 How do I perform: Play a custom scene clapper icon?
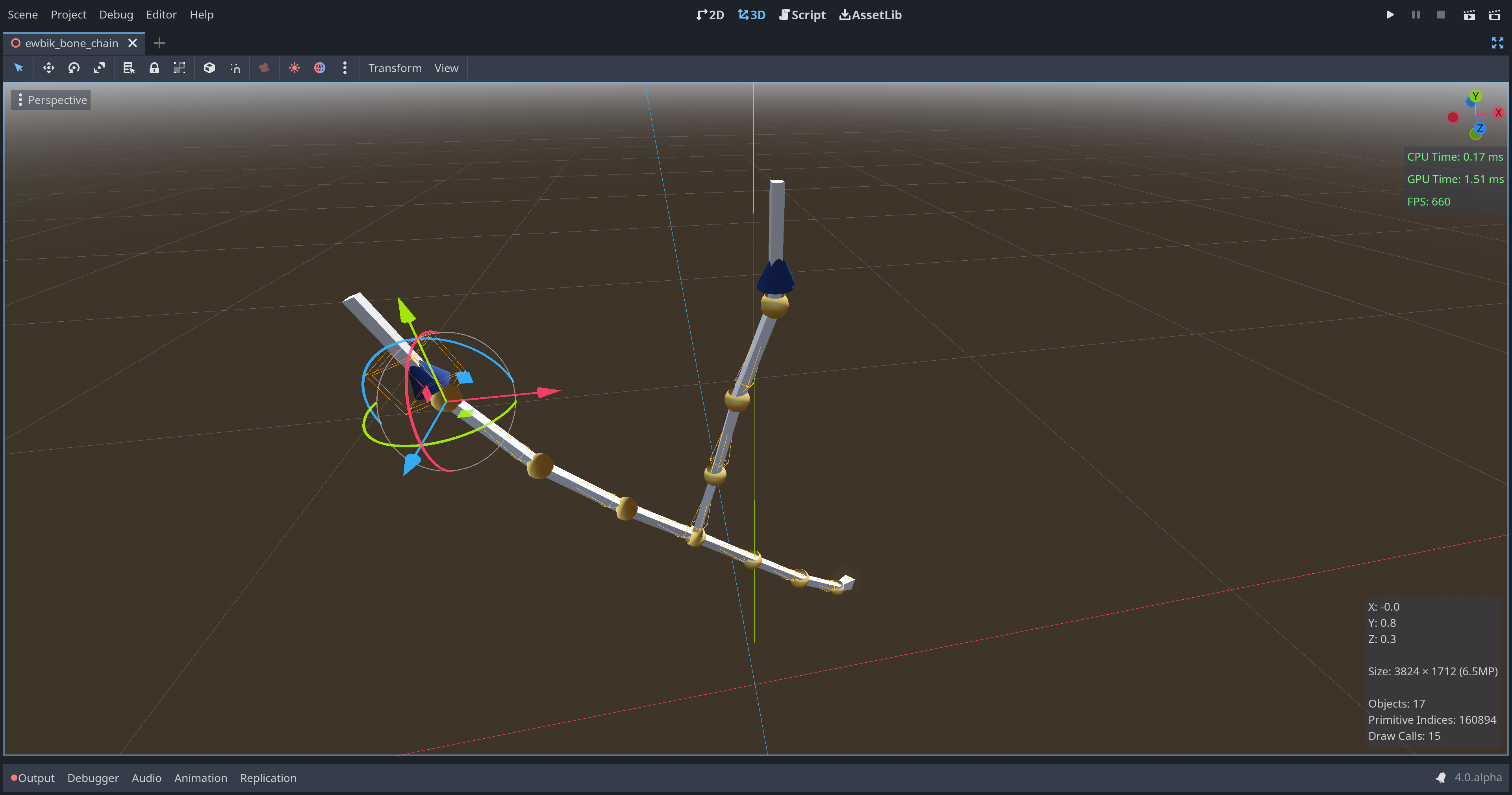click(1494, 15)
